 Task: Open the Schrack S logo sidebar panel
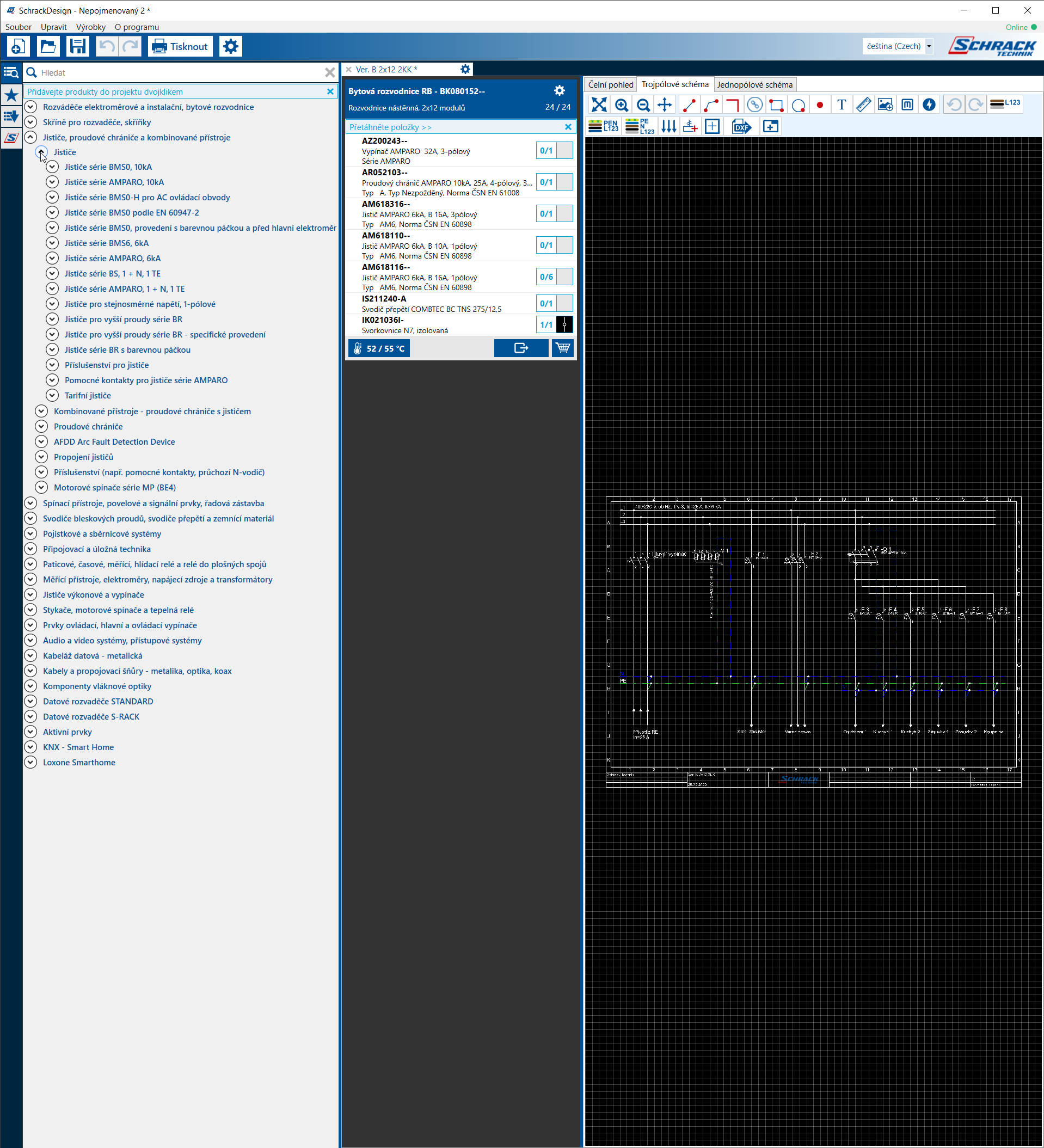11,138
